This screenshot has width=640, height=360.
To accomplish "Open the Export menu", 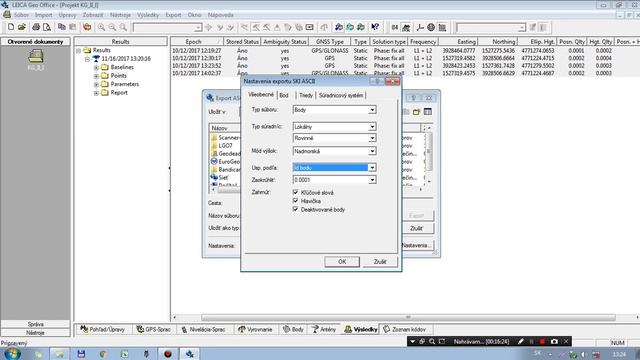I will tap(173, 15).
